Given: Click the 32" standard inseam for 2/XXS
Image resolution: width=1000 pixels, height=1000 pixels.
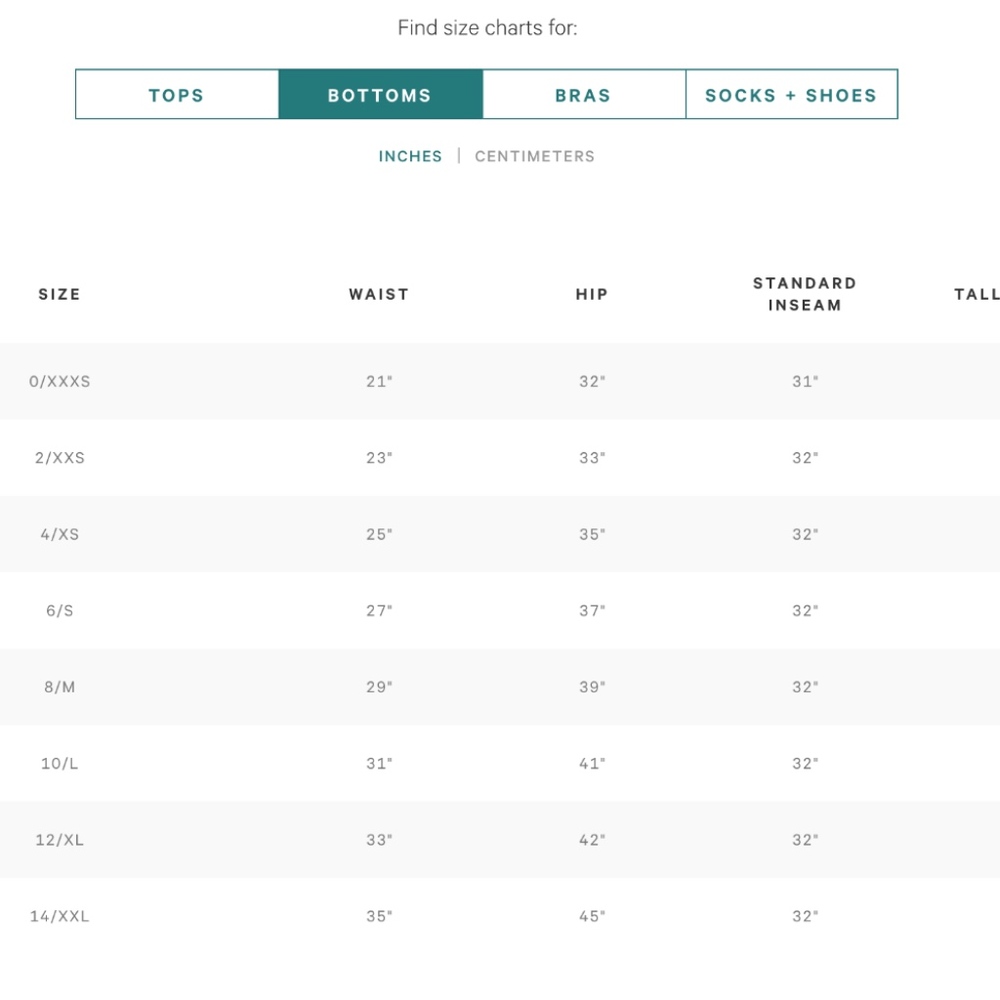Looking at the screenshot, I should (x=805, y=458).
